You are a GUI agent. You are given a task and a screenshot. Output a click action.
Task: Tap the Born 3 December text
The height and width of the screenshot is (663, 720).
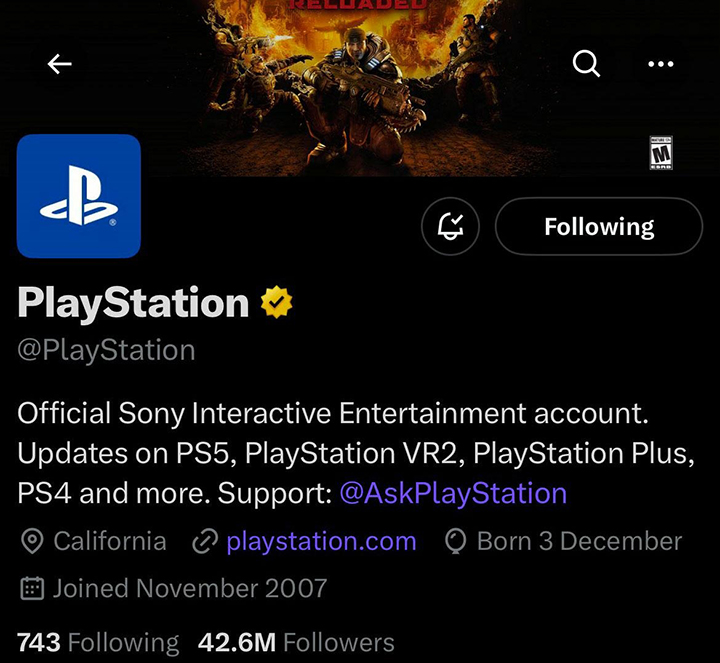tap(579, 541)
